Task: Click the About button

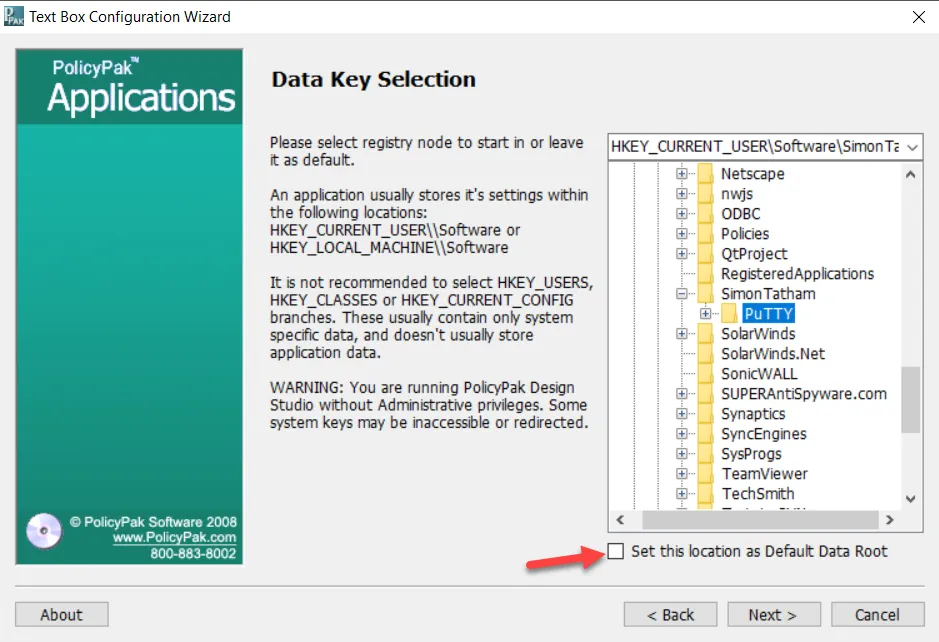Action: tap(62, 614)
